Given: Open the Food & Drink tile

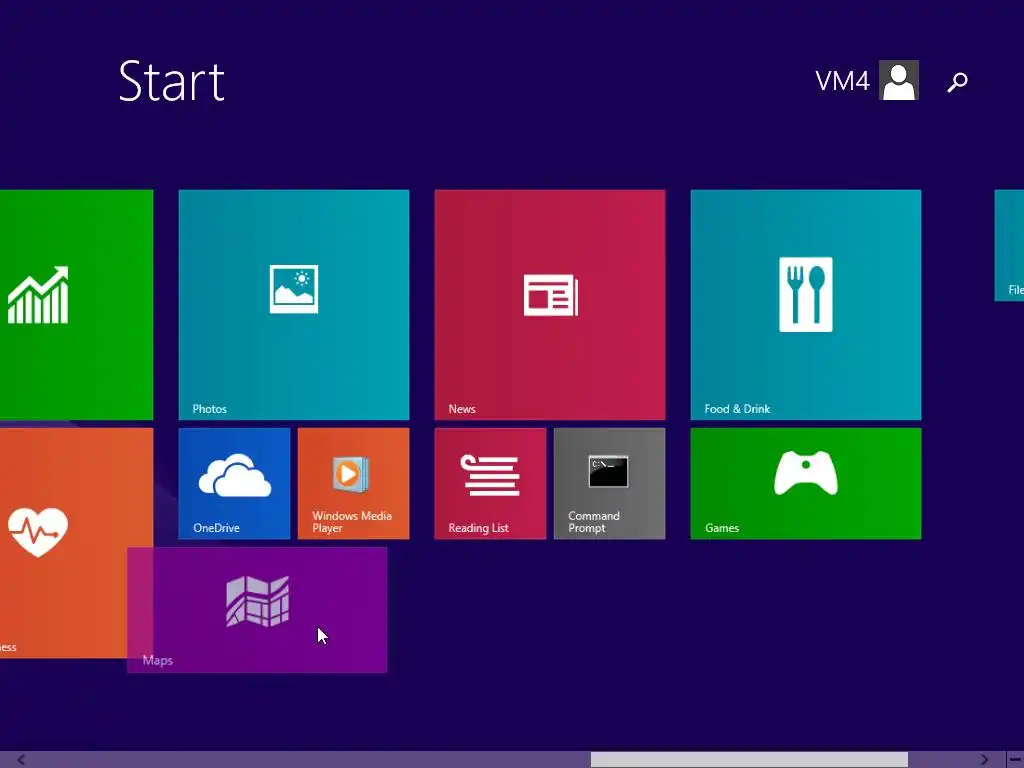Looking at the screenshot, I should (x=806, y=304).
